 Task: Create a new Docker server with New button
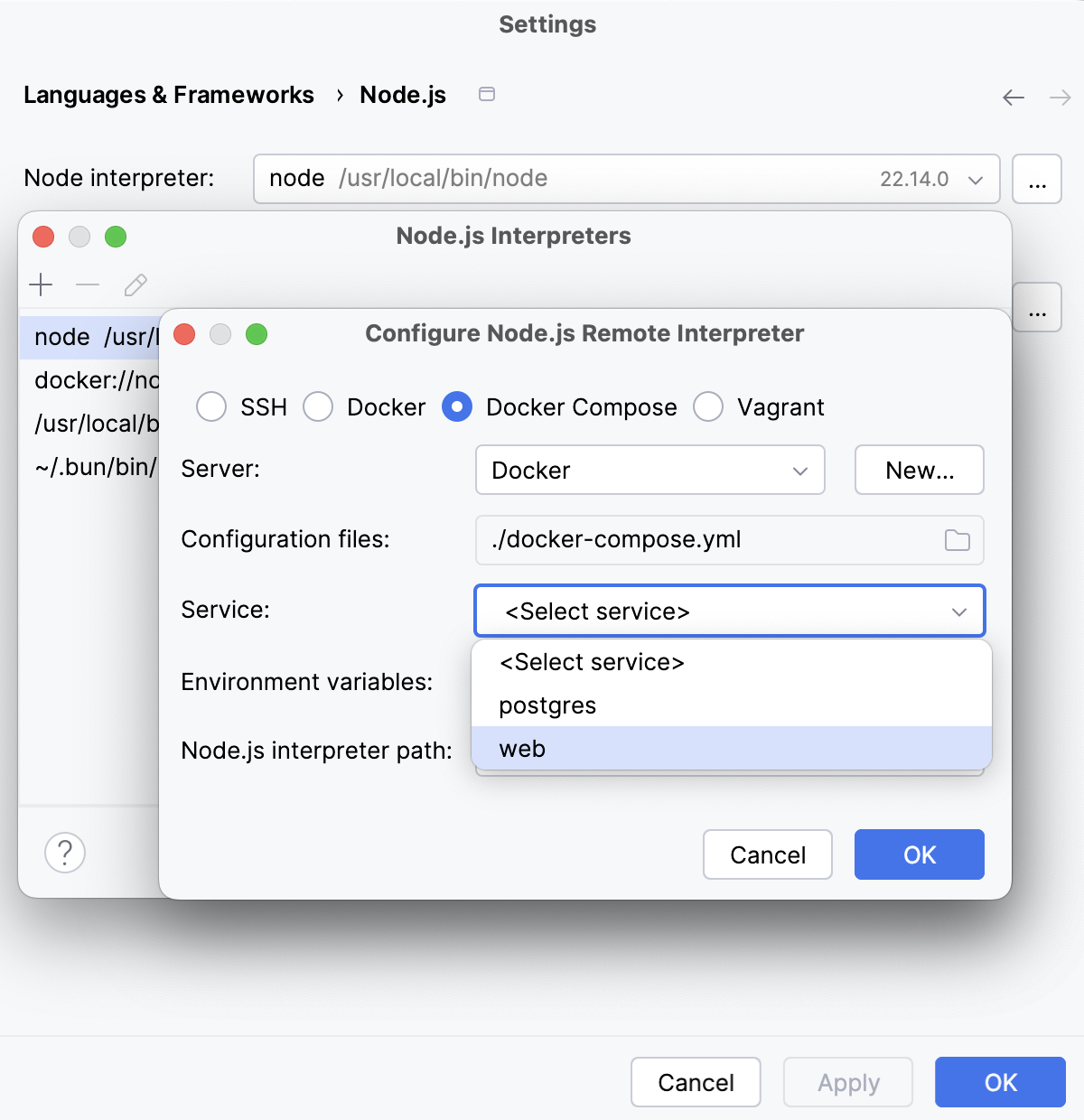[919, 470]
